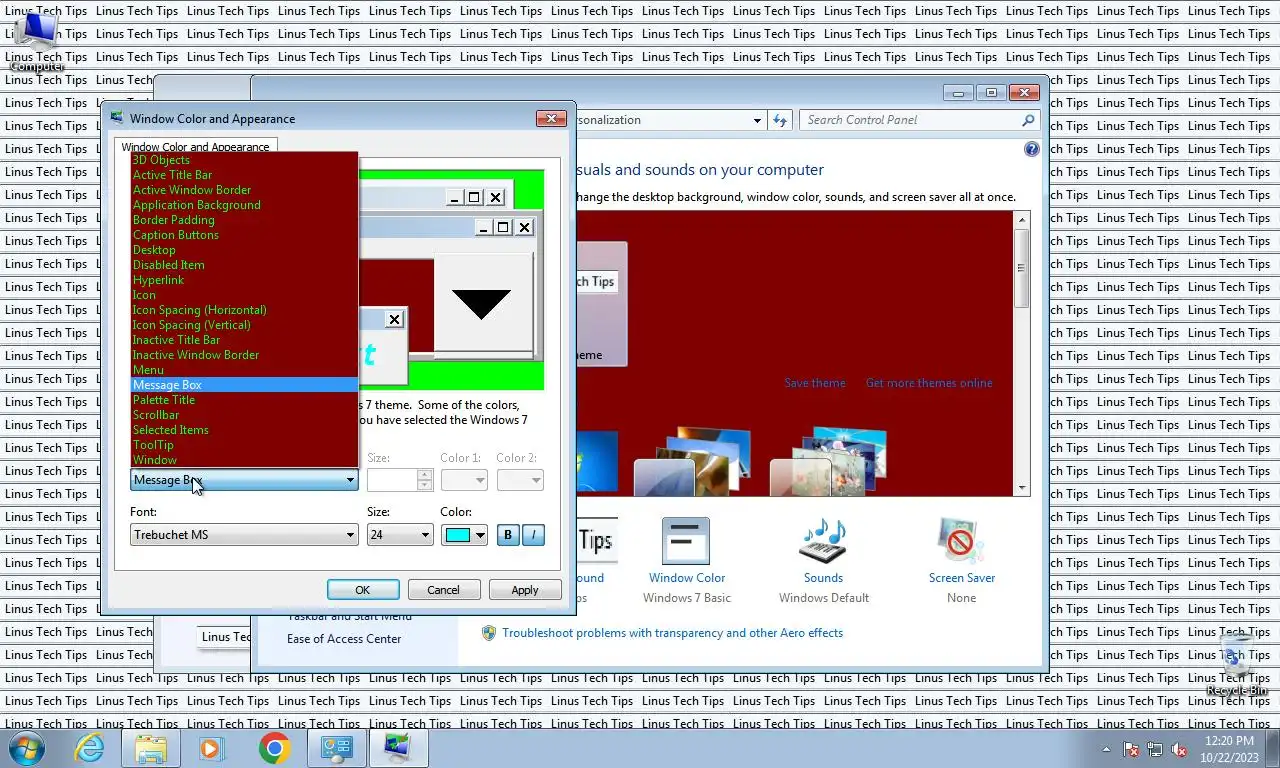Open the Font dropdown showing Trebuchet MS
The image size is (1280, 768).
tap(244, 535)
